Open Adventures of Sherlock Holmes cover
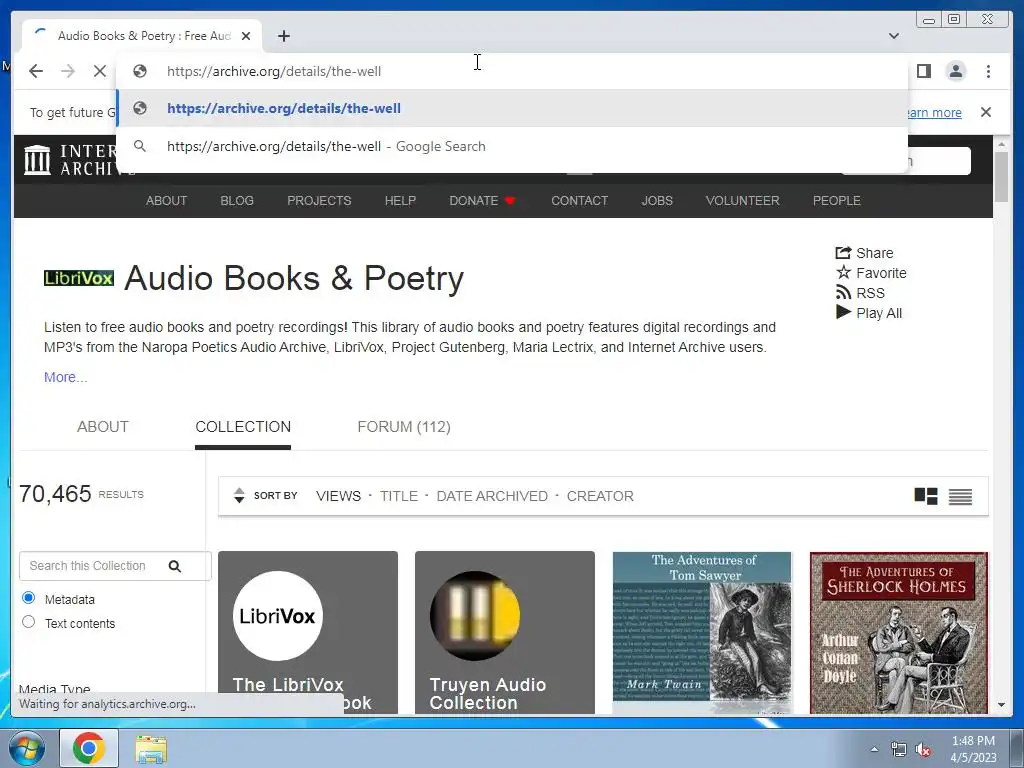Screen dimensions: 1024x768 pos(899,632)
